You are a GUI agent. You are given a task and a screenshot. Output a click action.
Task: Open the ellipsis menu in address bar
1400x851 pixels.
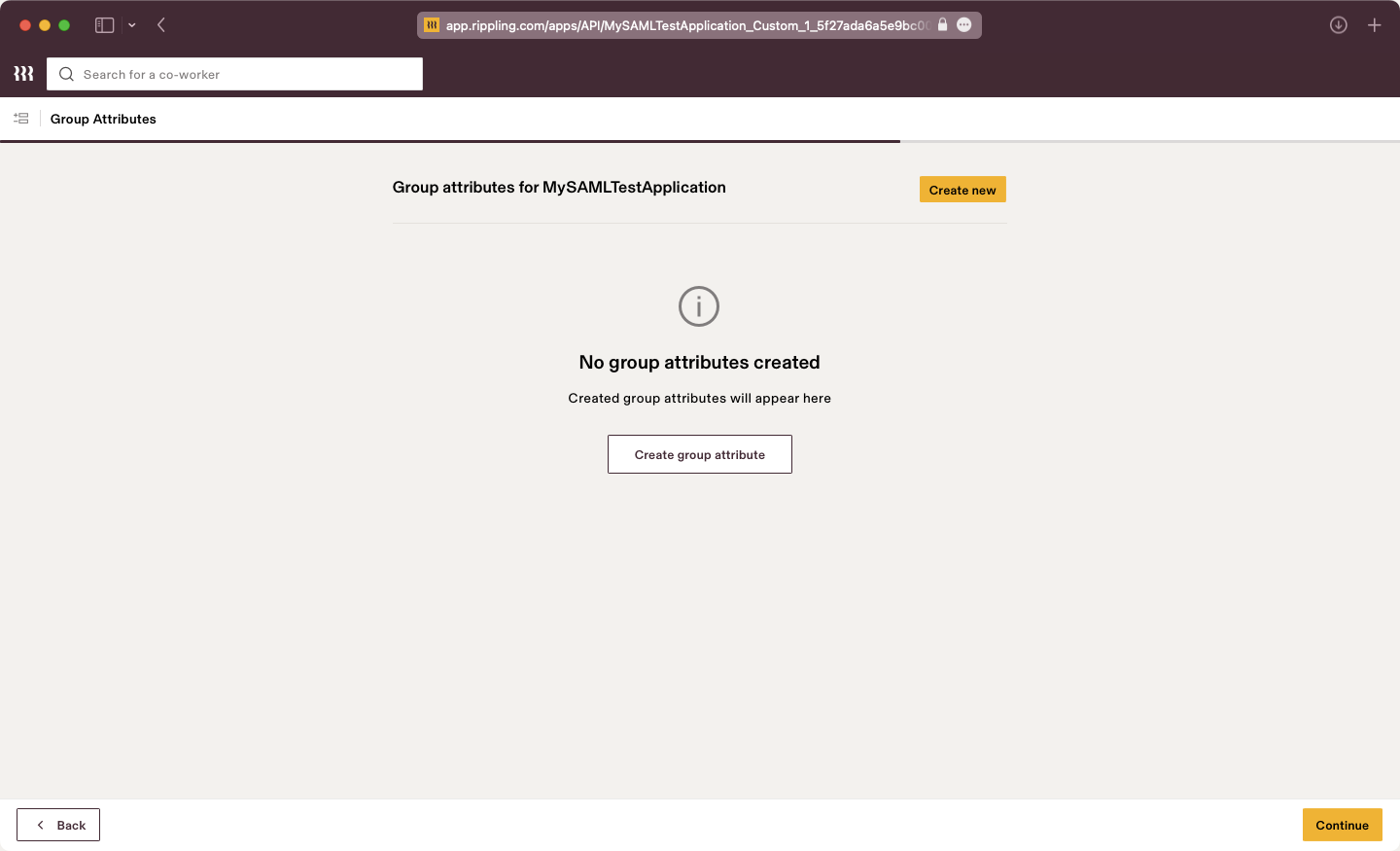coord(964,25)
